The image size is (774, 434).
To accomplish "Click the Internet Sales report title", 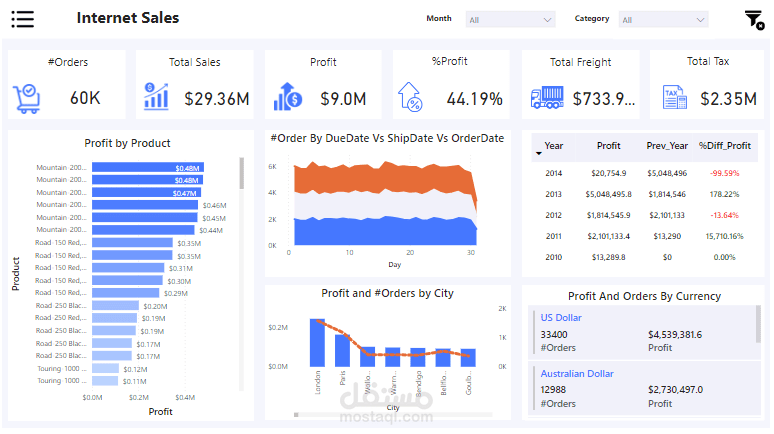I will click(x=128, y=18).
